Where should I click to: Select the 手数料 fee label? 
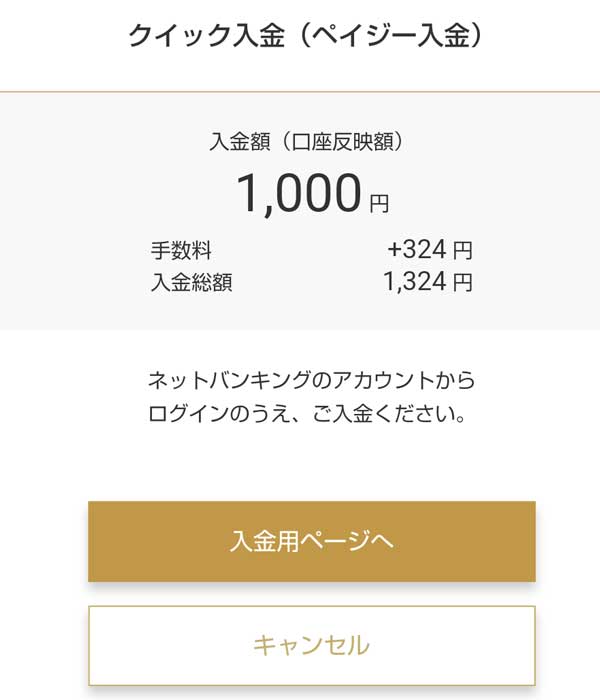click(x=181, y=250)
